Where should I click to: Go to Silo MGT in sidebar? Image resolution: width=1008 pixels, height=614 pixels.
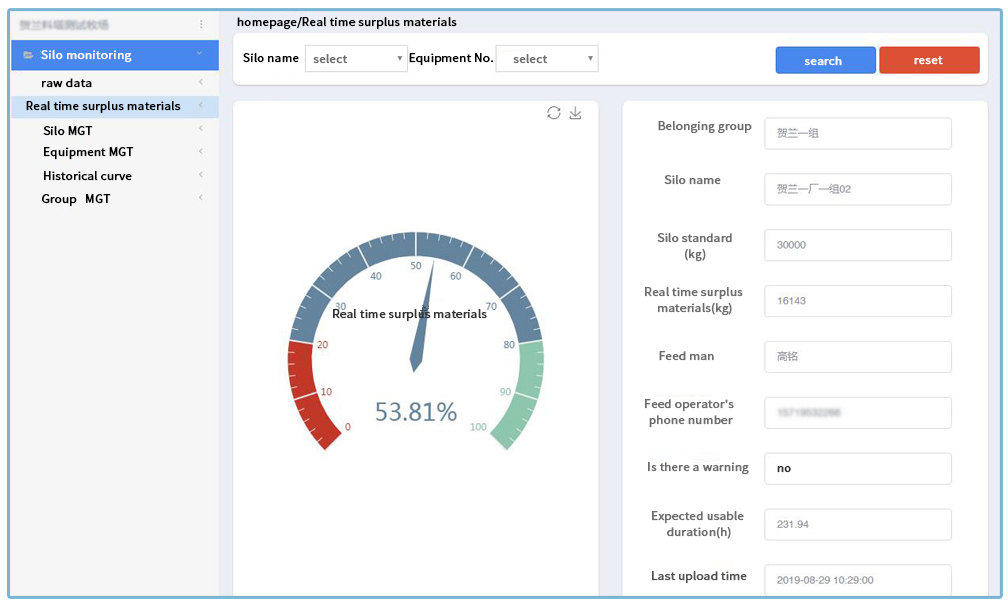coord(68,130)
